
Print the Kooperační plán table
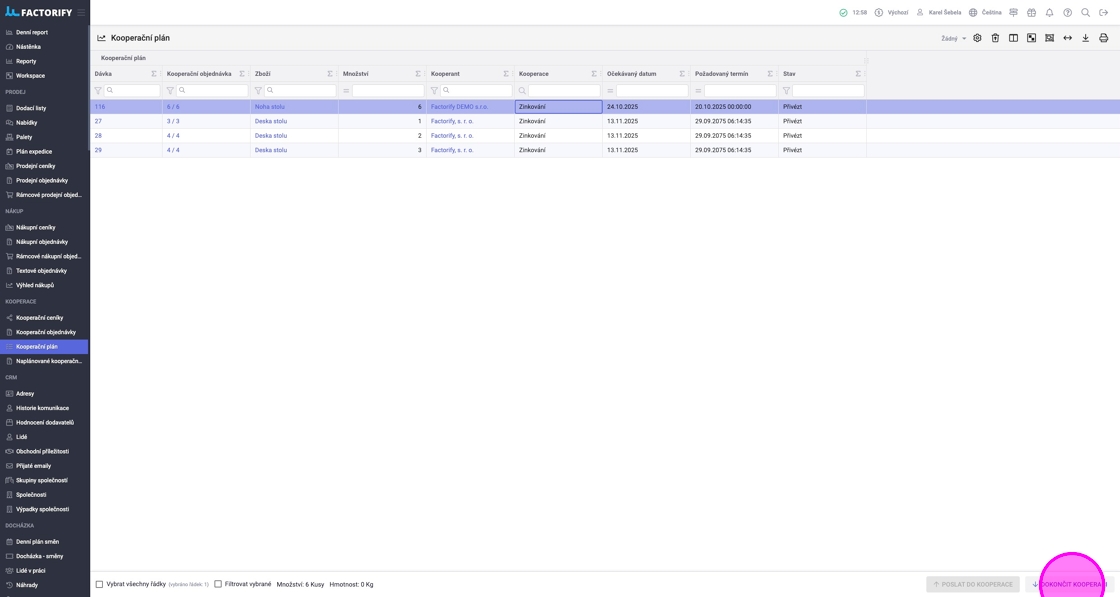click(1104, 38)
